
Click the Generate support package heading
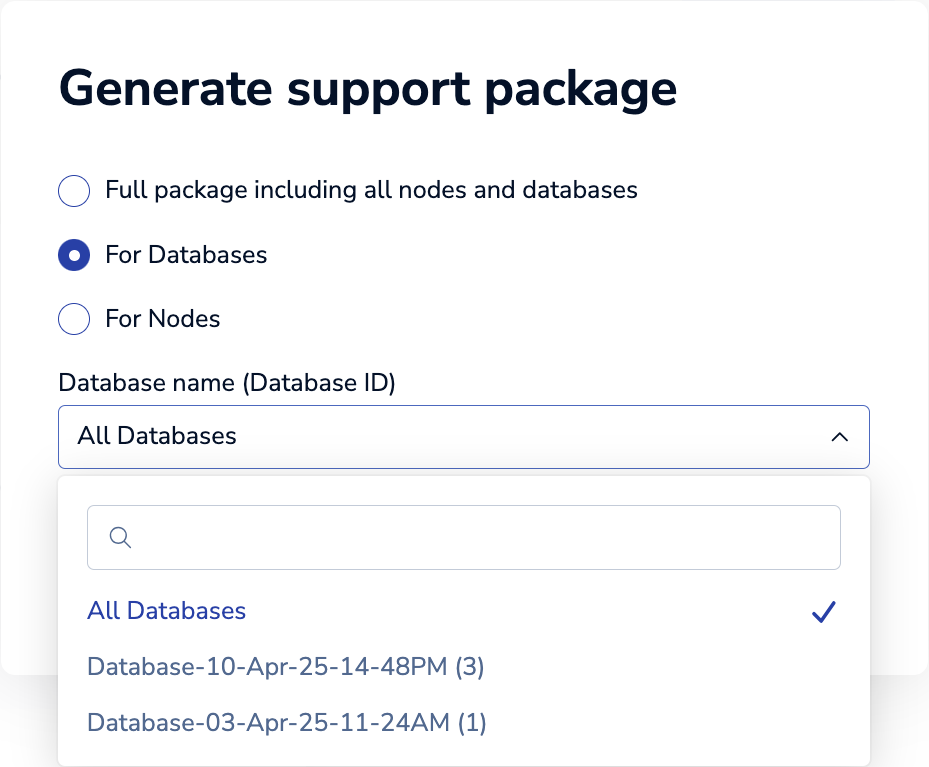pyautogui.click(x=369, y=88)
